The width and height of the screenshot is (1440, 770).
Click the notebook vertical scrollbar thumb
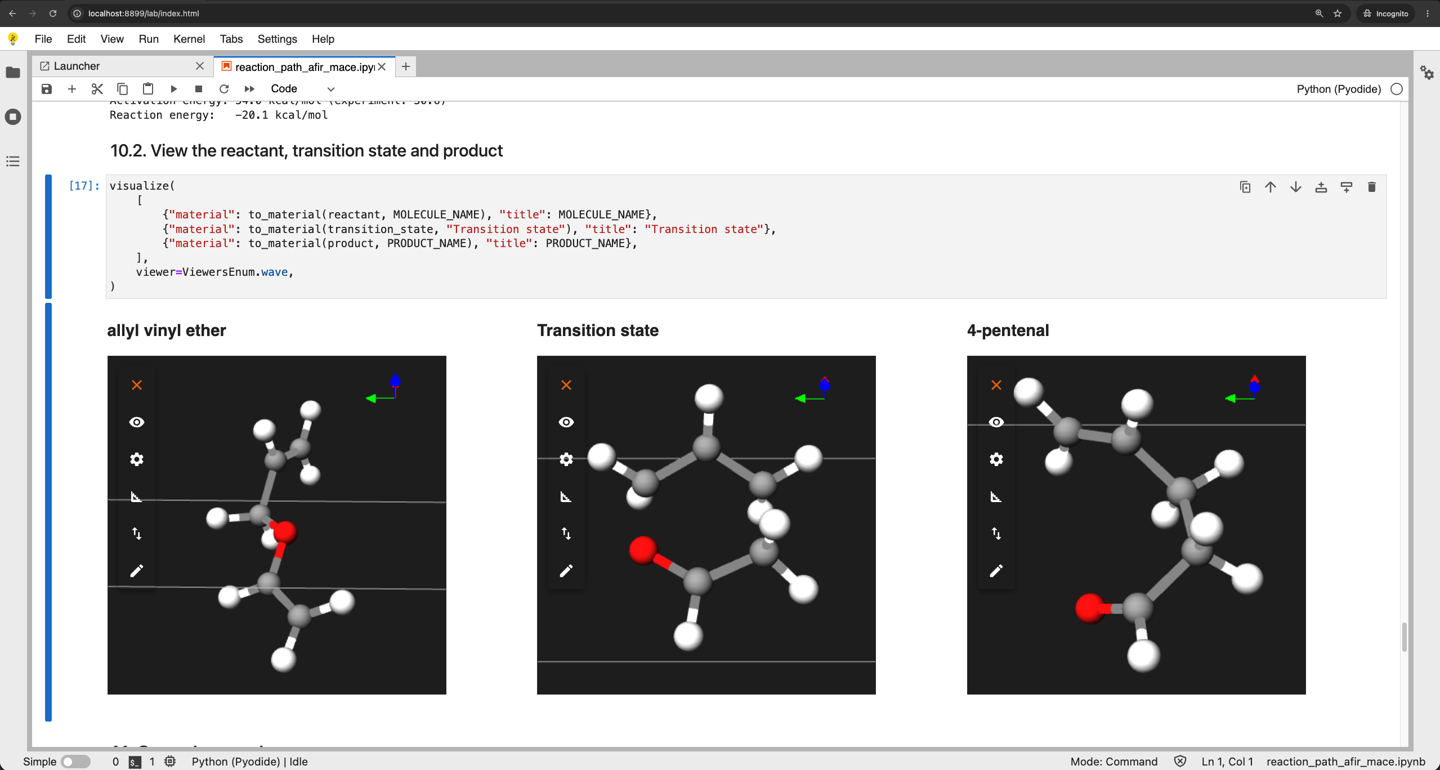(1404, 637)
